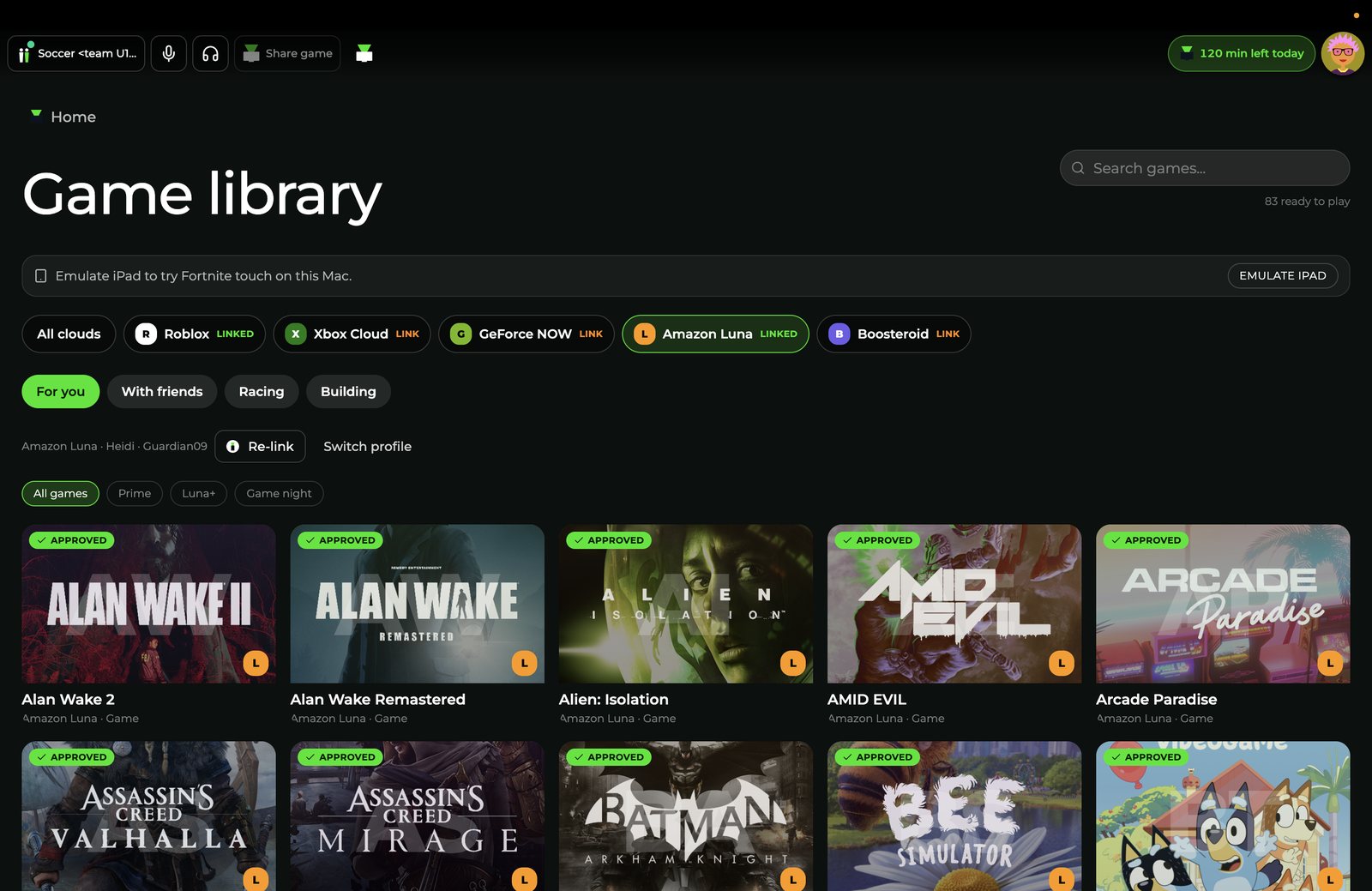1372x891 pixels.
Task: Click the GeForce NOW G logo icon
Action: pos(460,334)
